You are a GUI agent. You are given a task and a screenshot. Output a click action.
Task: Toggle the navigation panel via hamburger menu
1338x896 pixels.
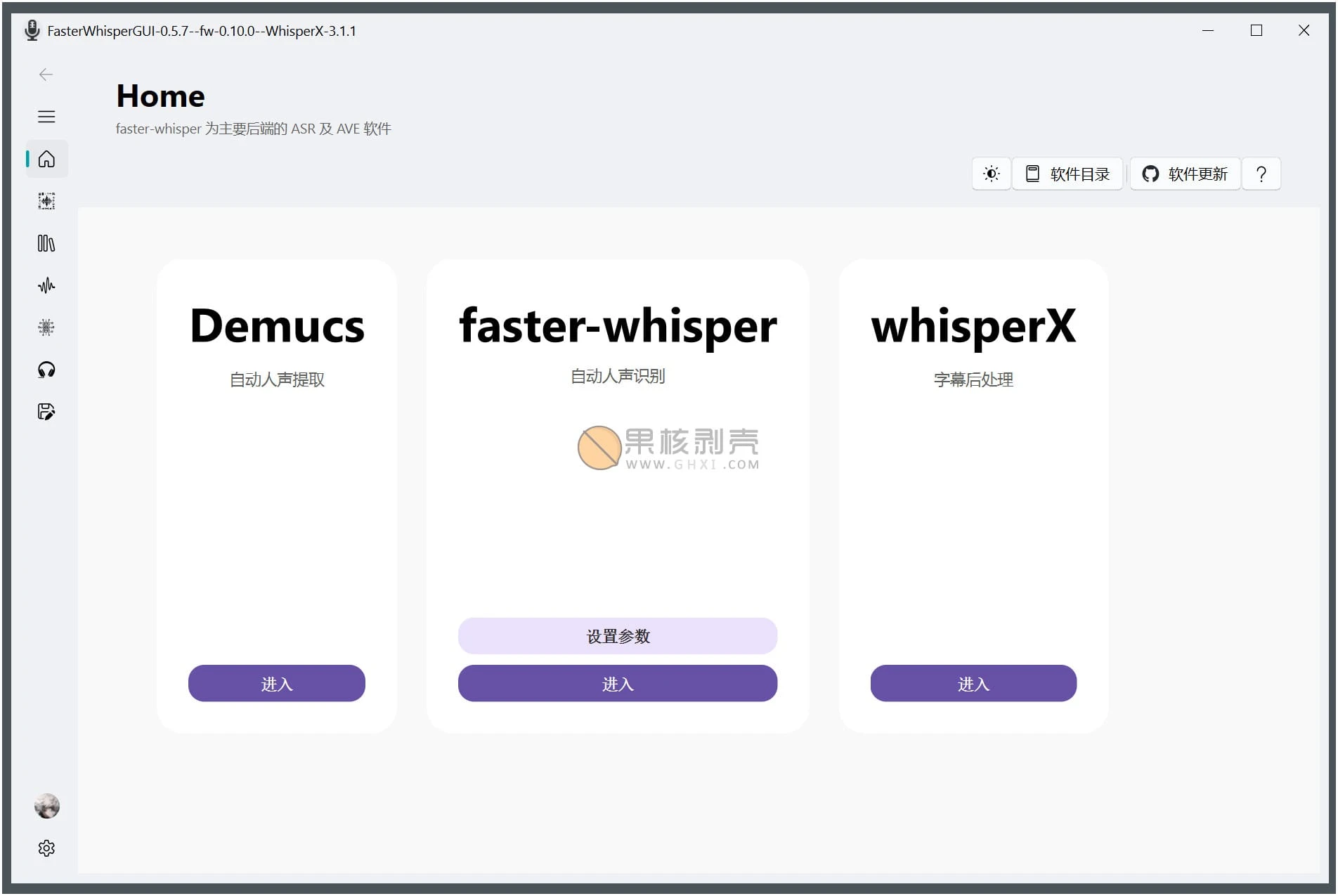click(x=46, y=116)
